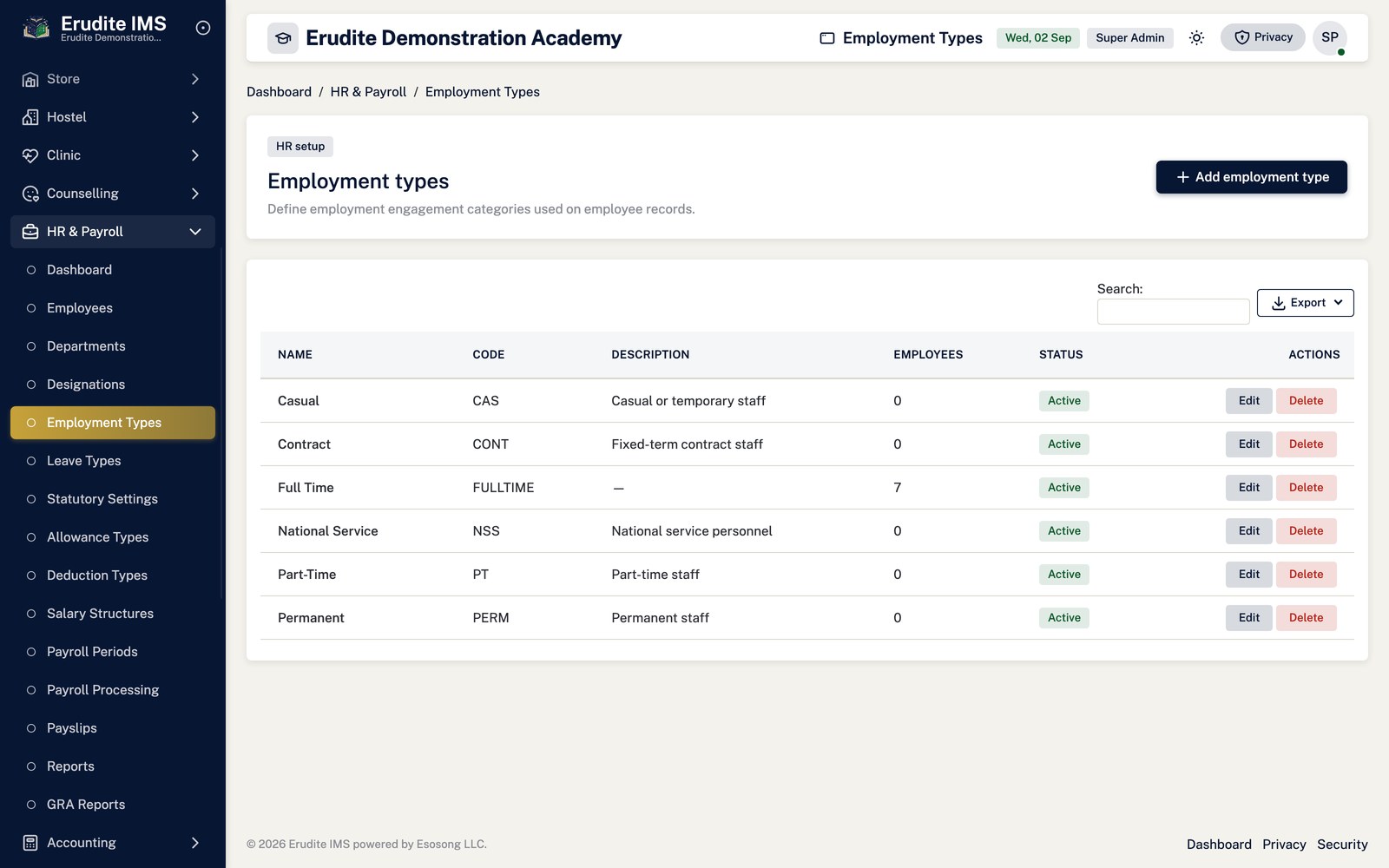Expand the Accounting menu chevron
1389x868 pixels.
195,843
